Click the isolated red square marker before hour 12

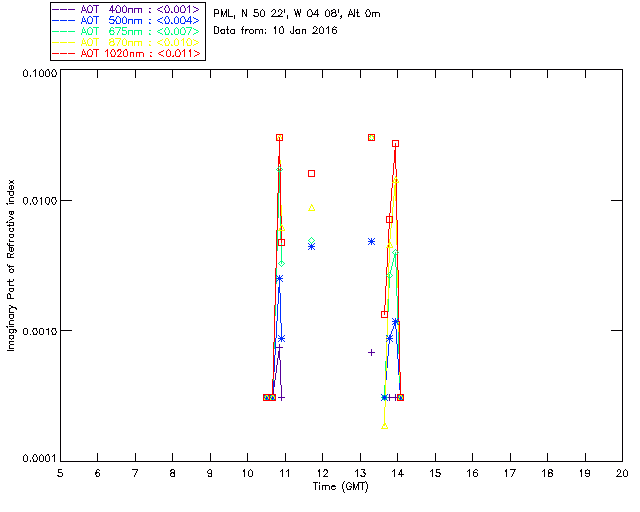tap(311, 174)
